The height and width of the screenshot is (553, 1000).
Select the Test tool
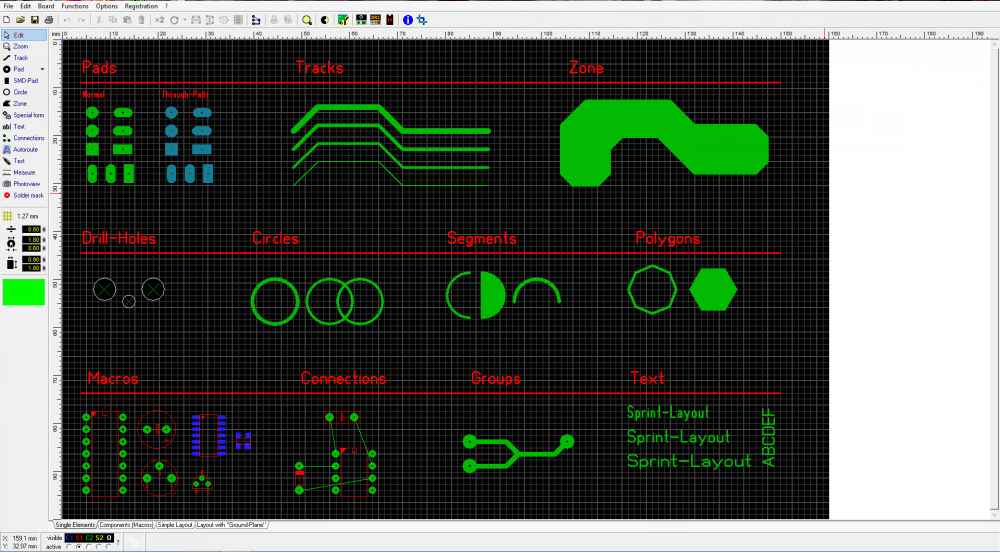coord(24,161)
